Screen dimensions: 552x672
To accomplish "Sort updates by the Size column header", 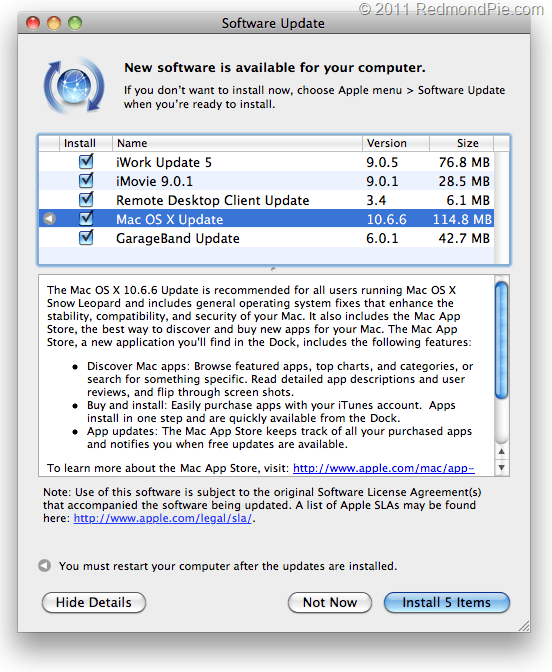I will (x=462, y=143).
